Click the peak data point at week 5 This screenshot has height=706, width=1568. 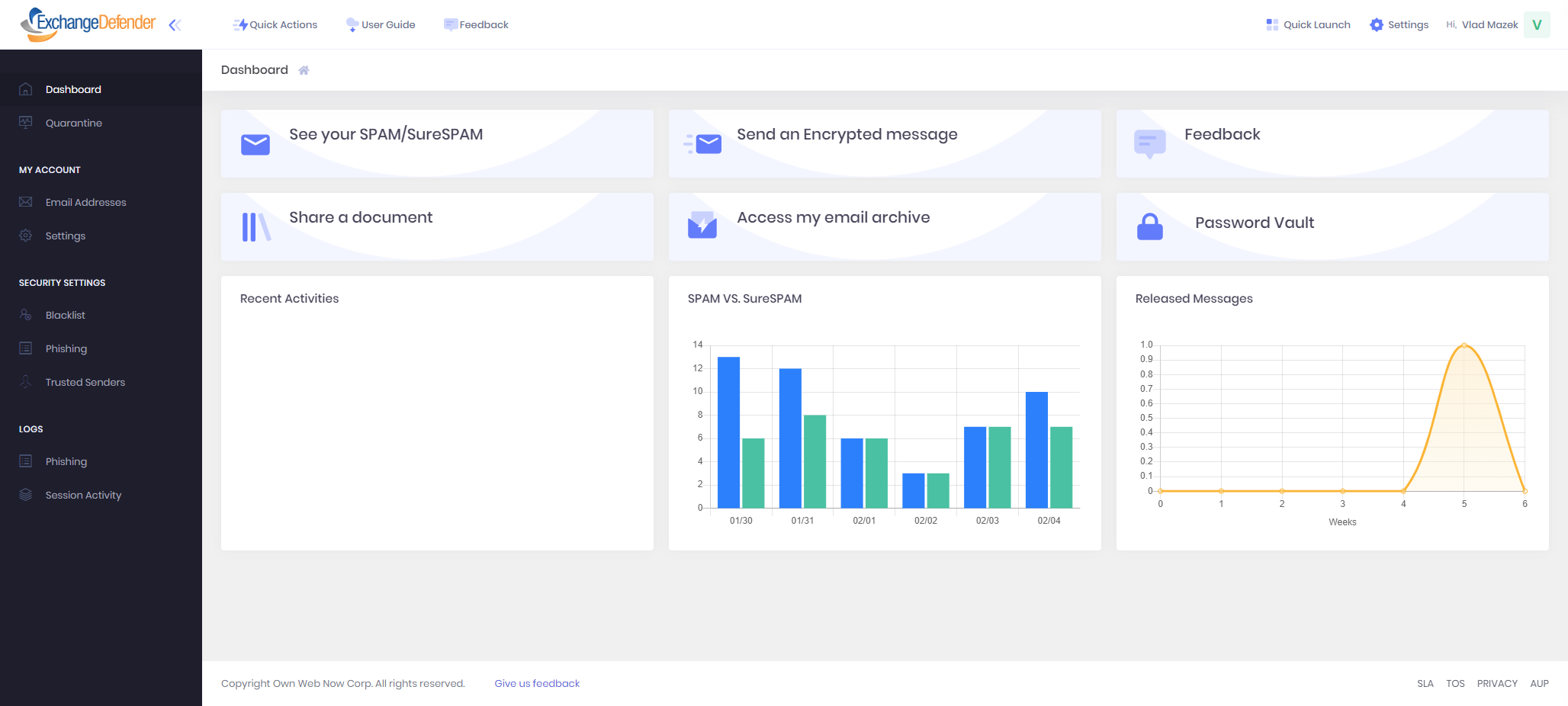(1464, 345)
